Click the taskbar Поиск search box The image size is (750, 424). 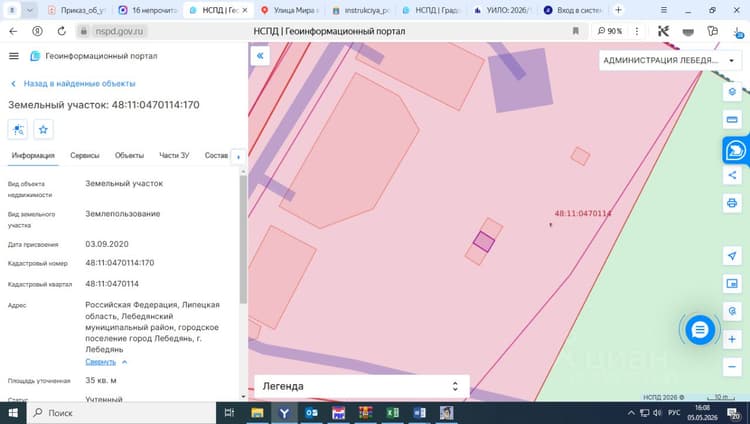click(x=122, y=413)
